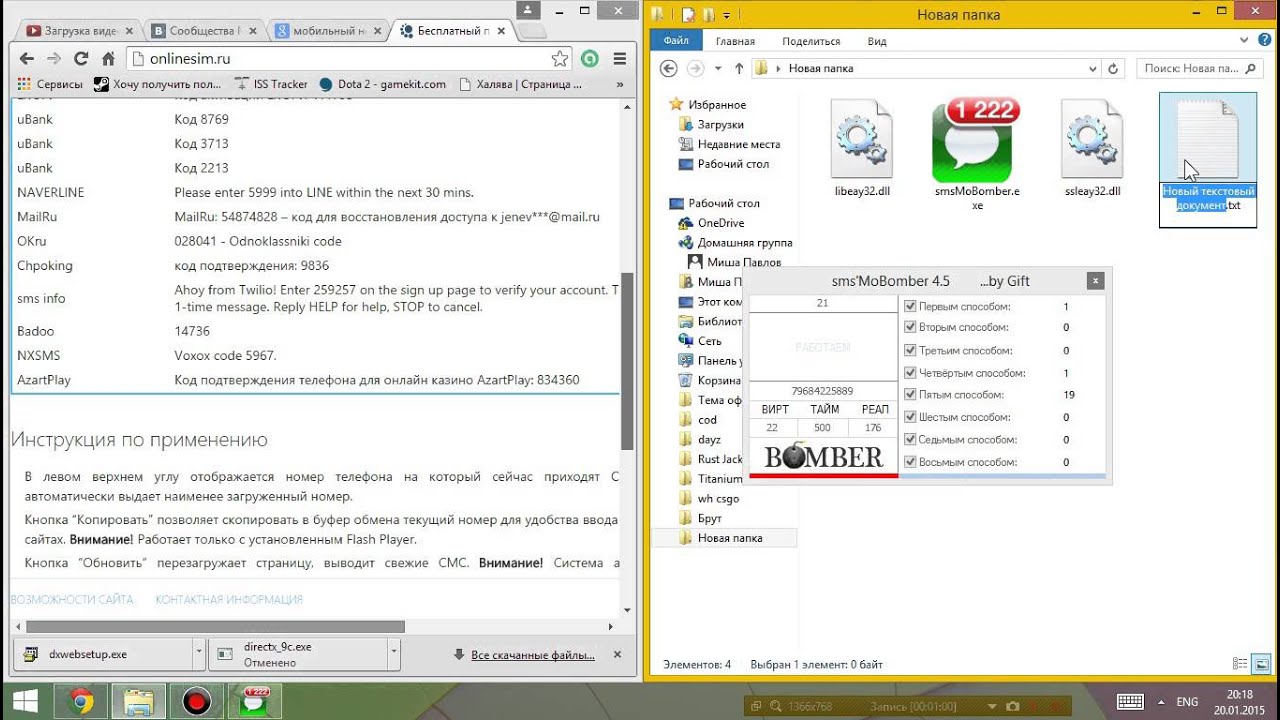Screen dimensions: 1280x720
Task: Toggle Первым способом checkbox
Action: point(910,307)
